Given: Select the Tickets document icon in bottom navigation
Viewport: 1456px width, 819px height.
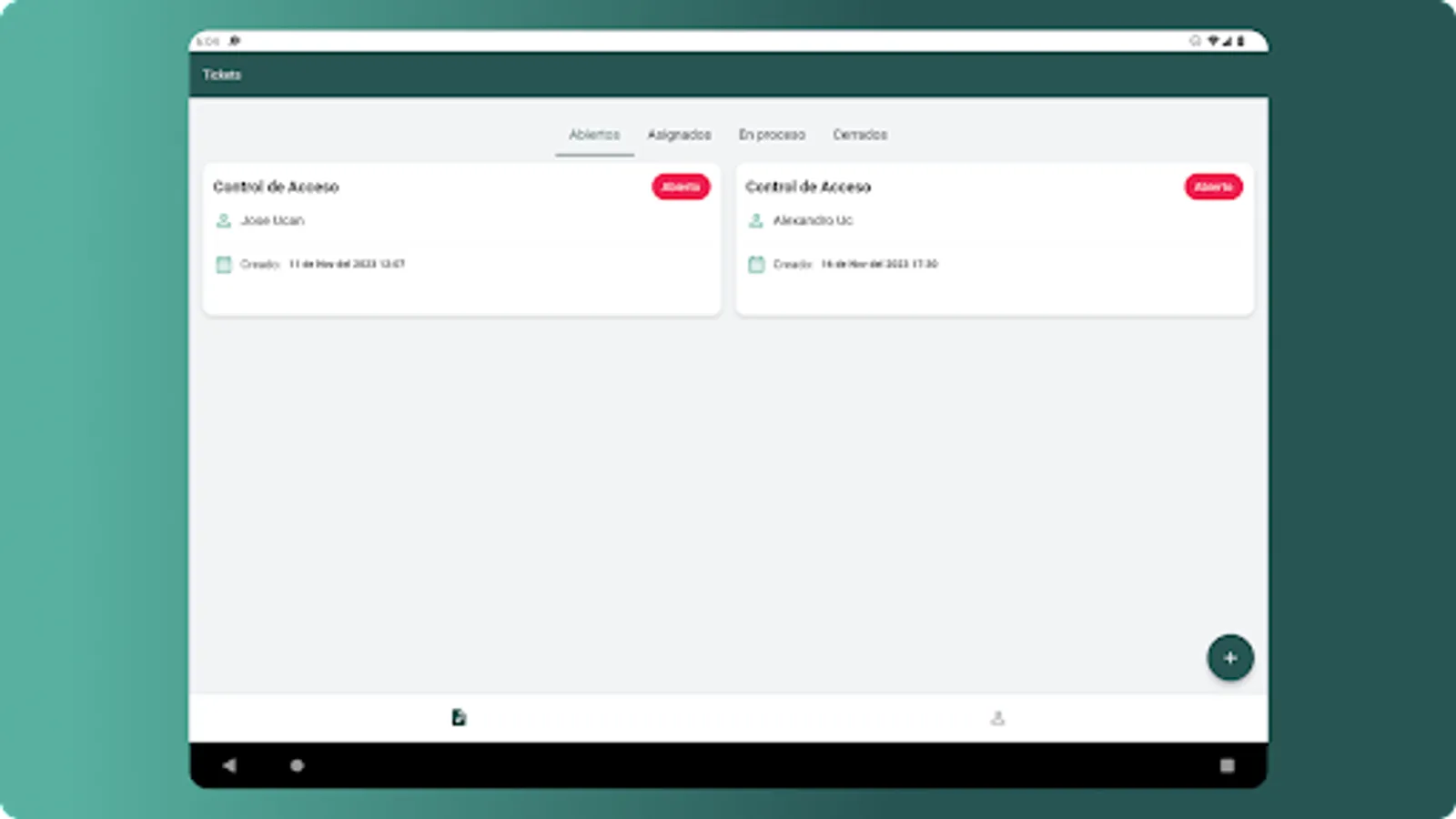Looking at the screenshot, I should [458, 717].
